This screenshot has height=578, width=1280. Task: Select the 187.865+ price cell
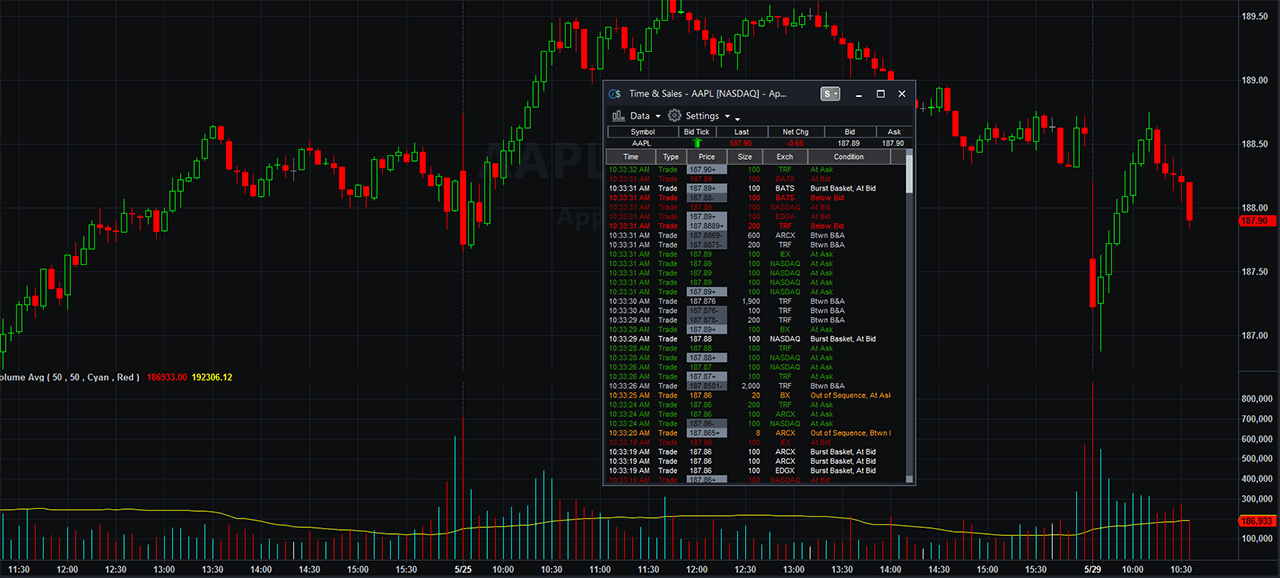(707, 433)
